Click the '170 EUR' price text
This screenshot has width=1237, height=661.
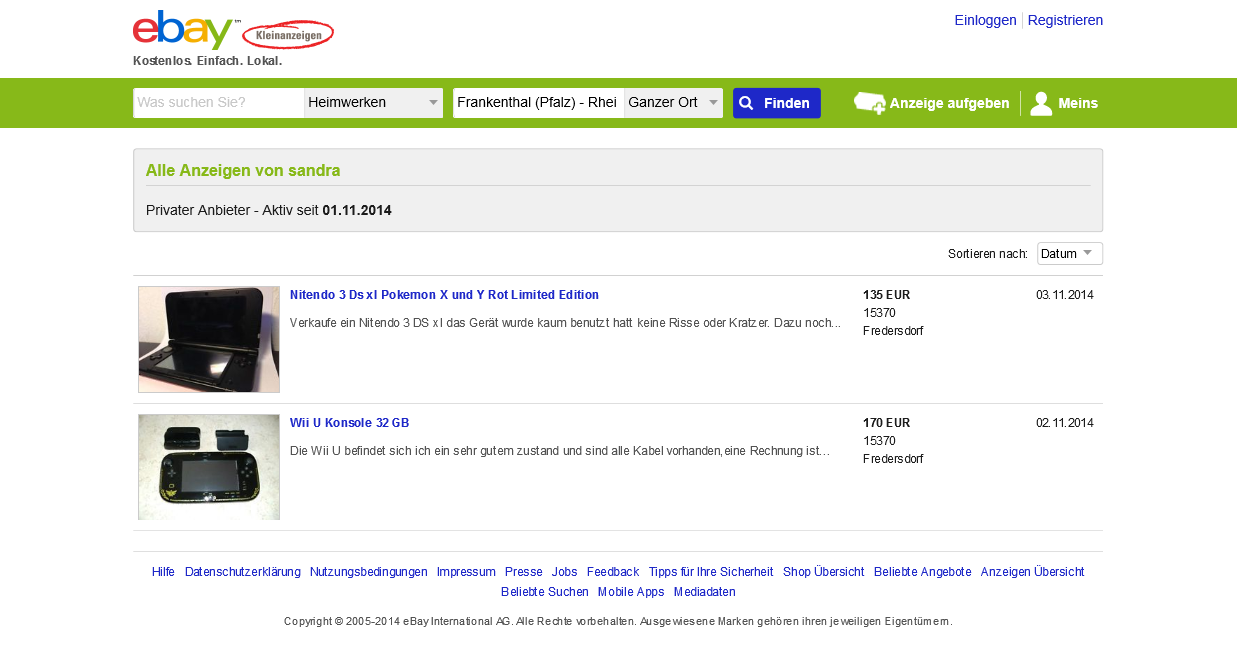click(887, 423)
